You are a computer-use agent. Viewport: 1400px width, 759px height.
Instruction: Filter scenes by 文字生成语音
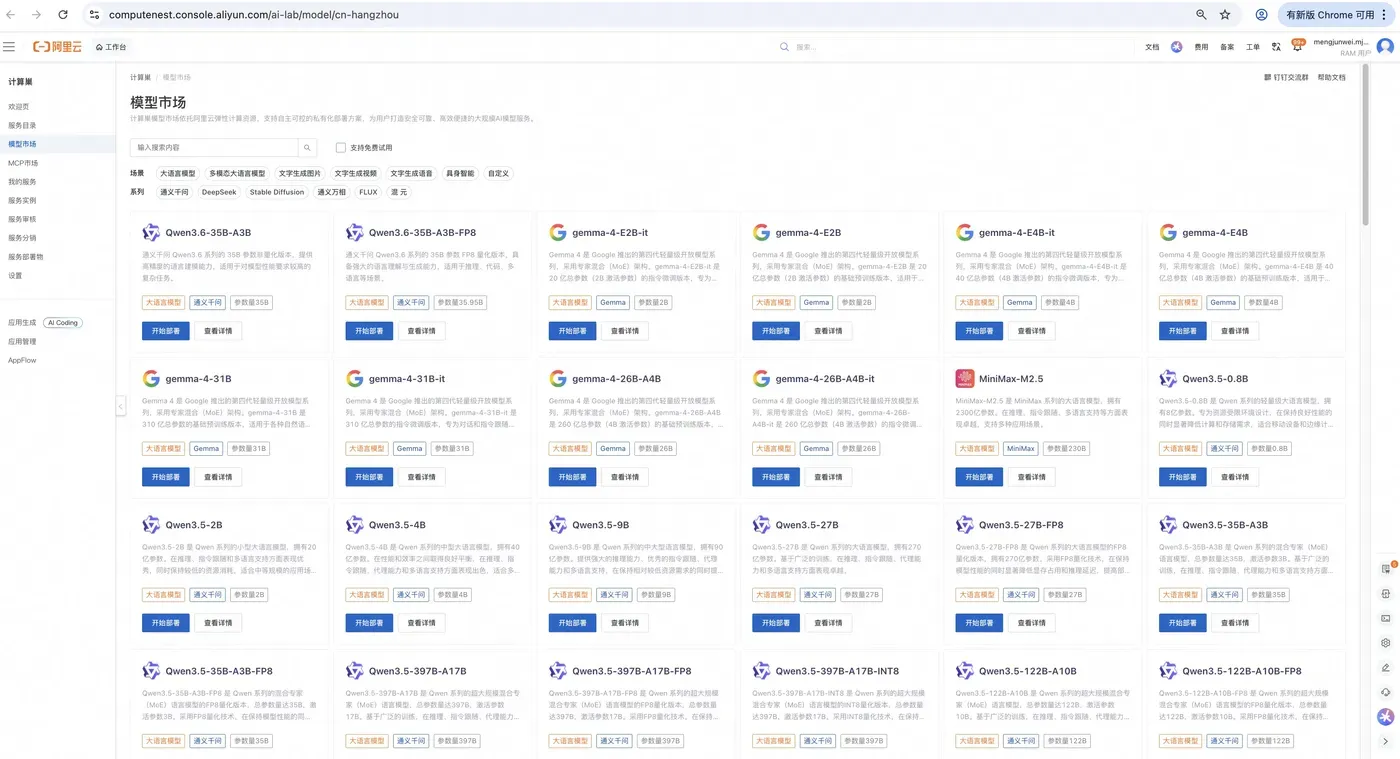coord(412,173)
